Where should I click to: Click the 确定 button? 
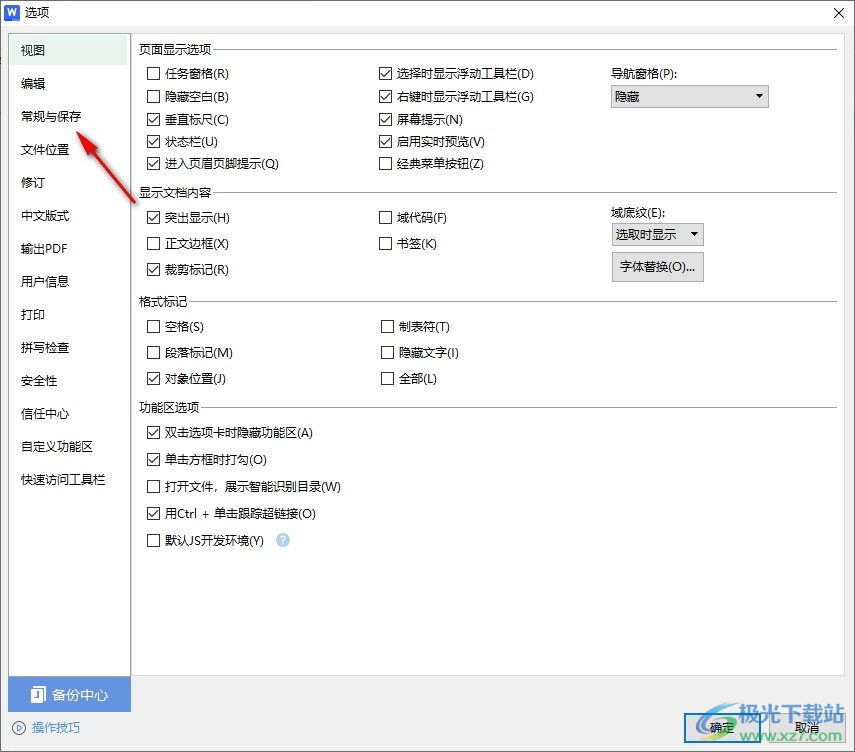tap(722, 727)
